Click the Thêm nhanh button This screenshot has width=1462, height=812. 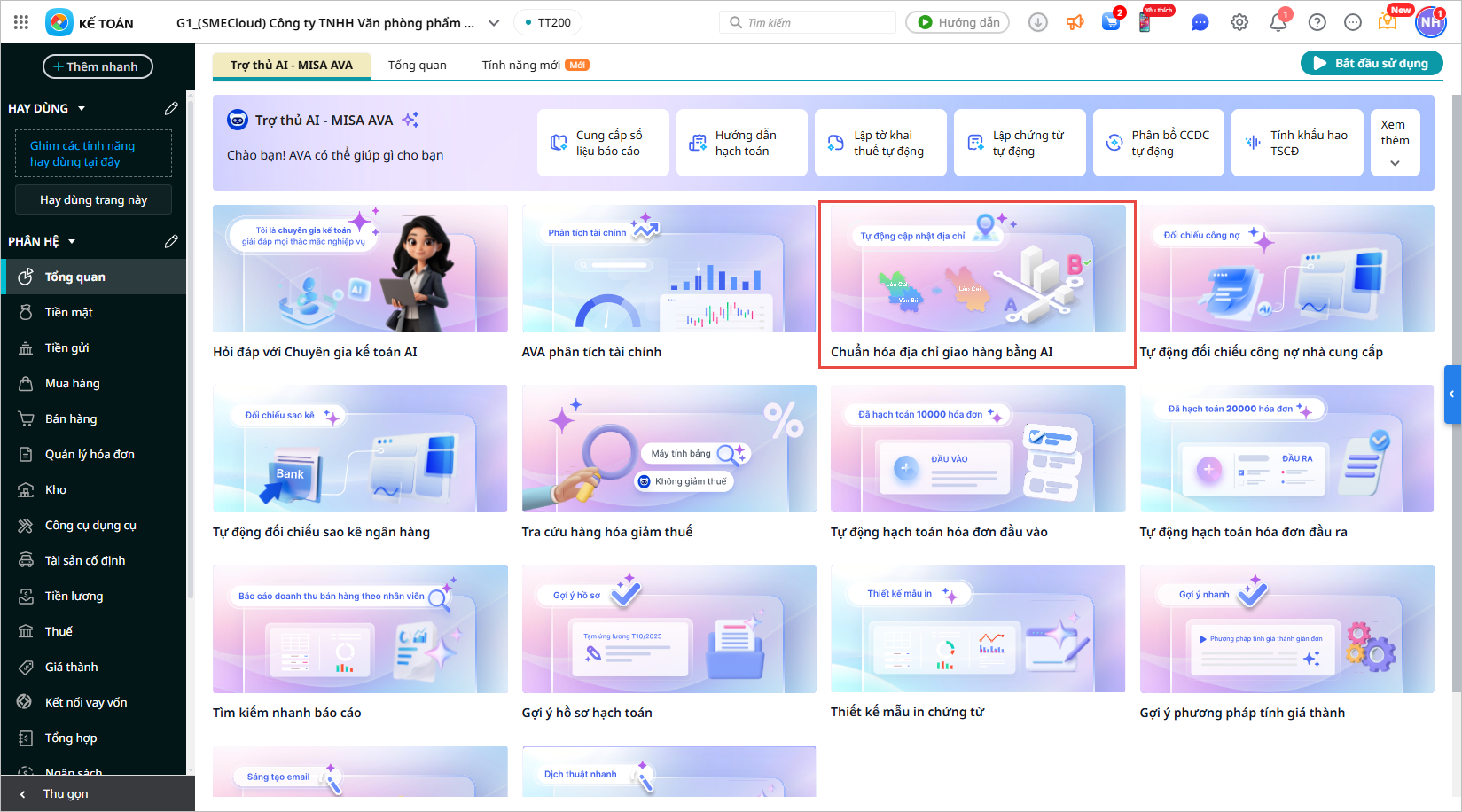(98, 66)
